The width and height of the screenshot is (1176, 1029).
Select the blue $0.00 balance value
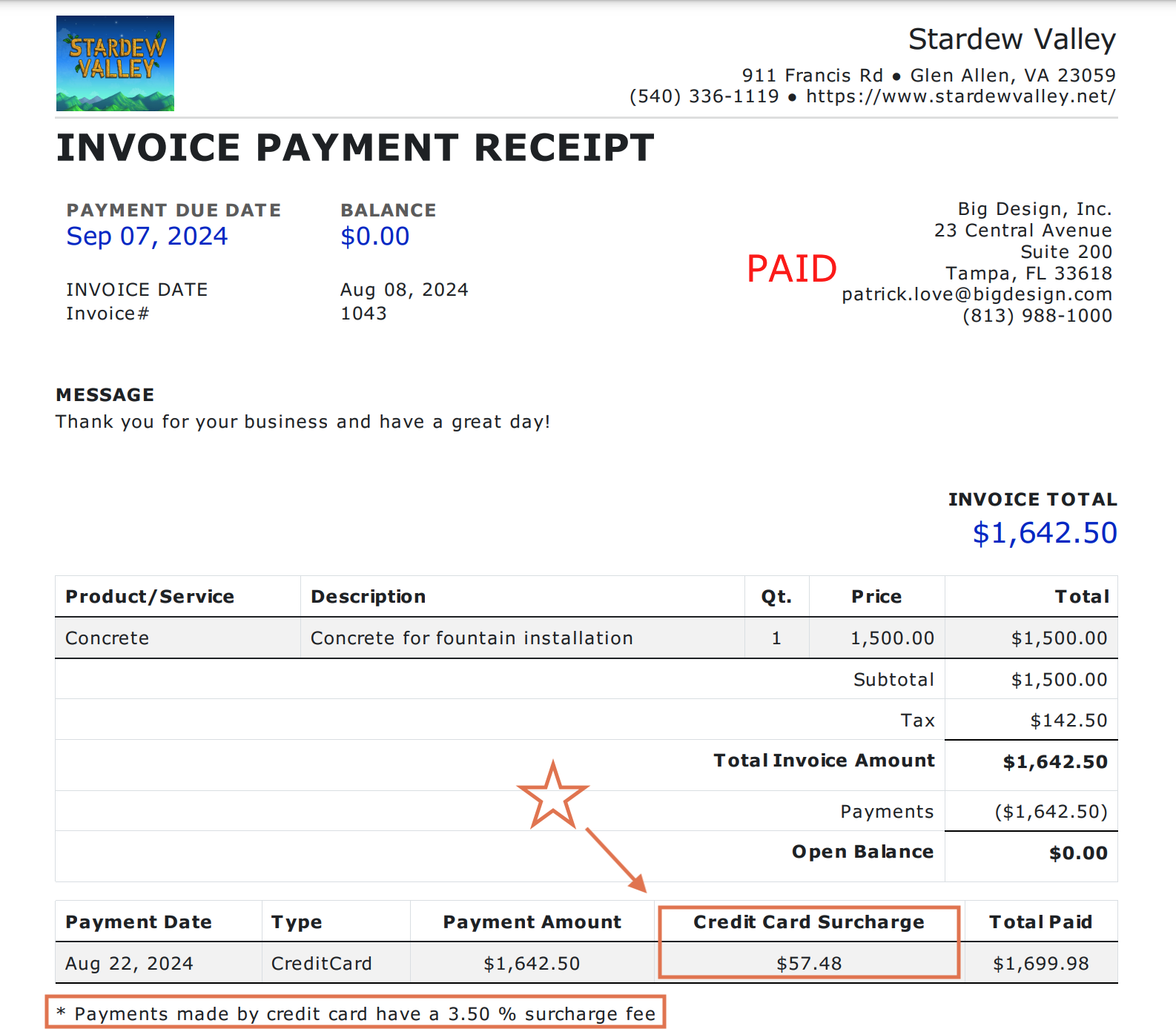pyautogui.click(x=375, y=236)
